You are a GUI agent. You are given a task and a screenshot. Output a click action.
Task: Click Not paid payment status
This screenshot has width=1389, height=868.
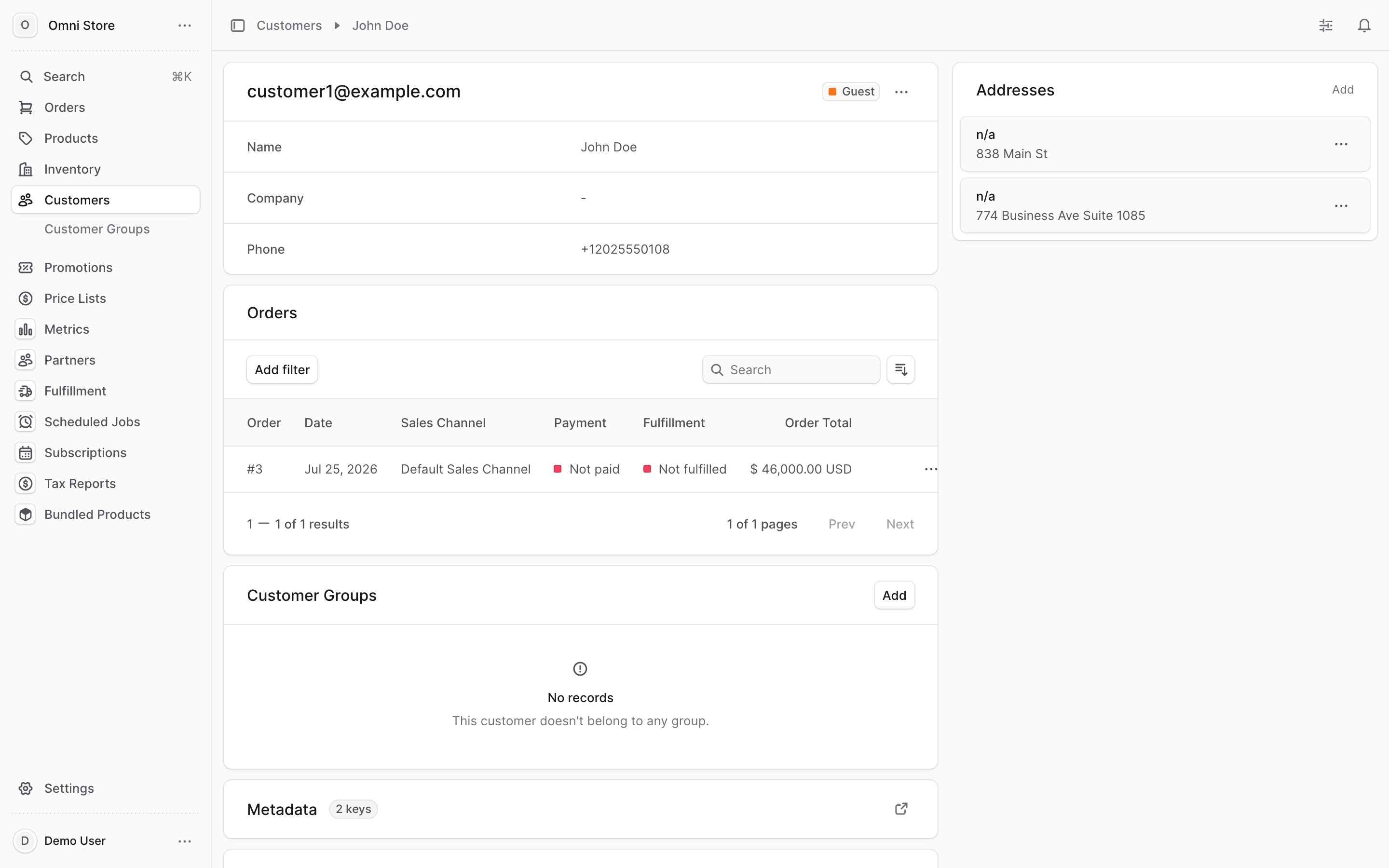(586, 469)
